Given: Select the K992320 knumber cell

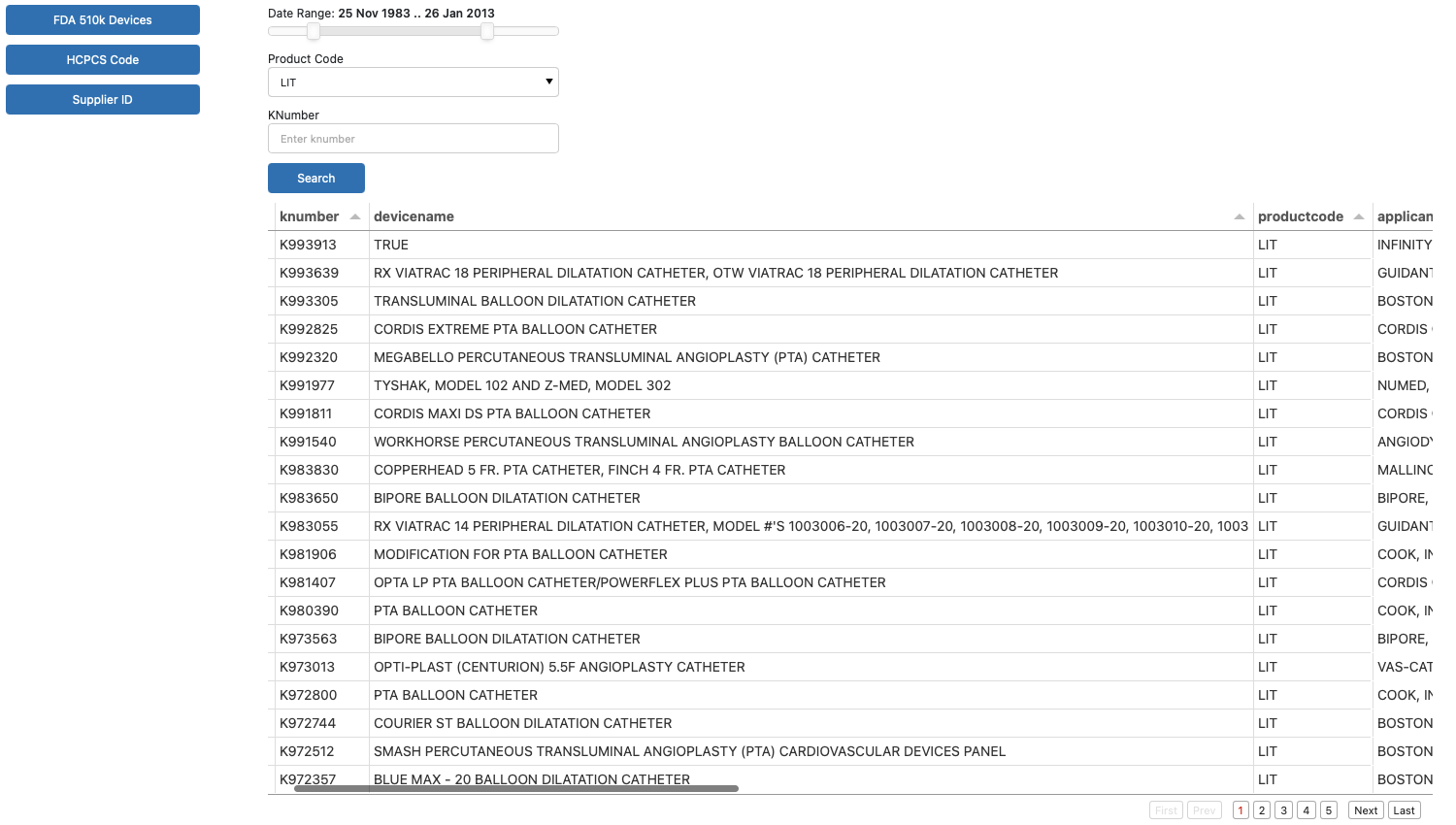Looking at the screenshot, I should point(322,357).
